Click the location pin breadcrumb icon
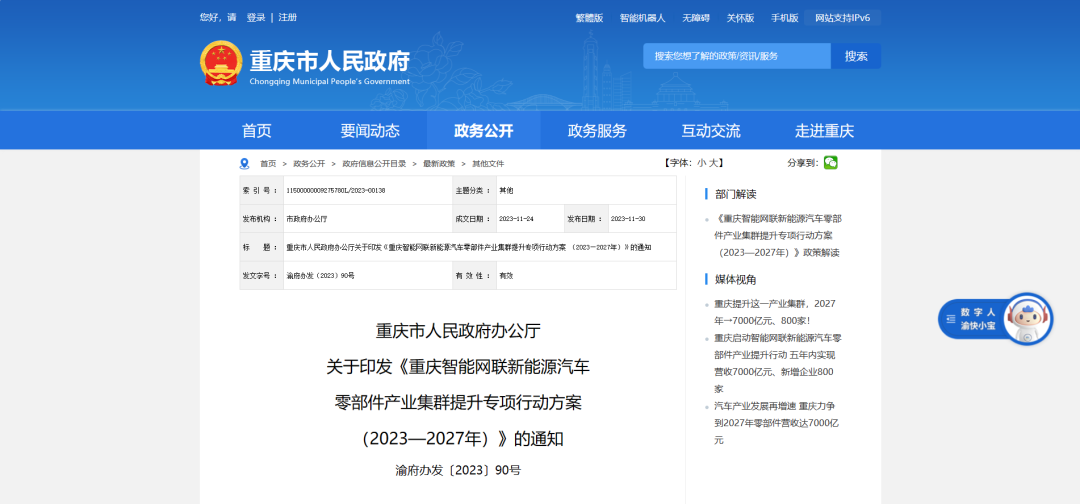 (244, 164)
